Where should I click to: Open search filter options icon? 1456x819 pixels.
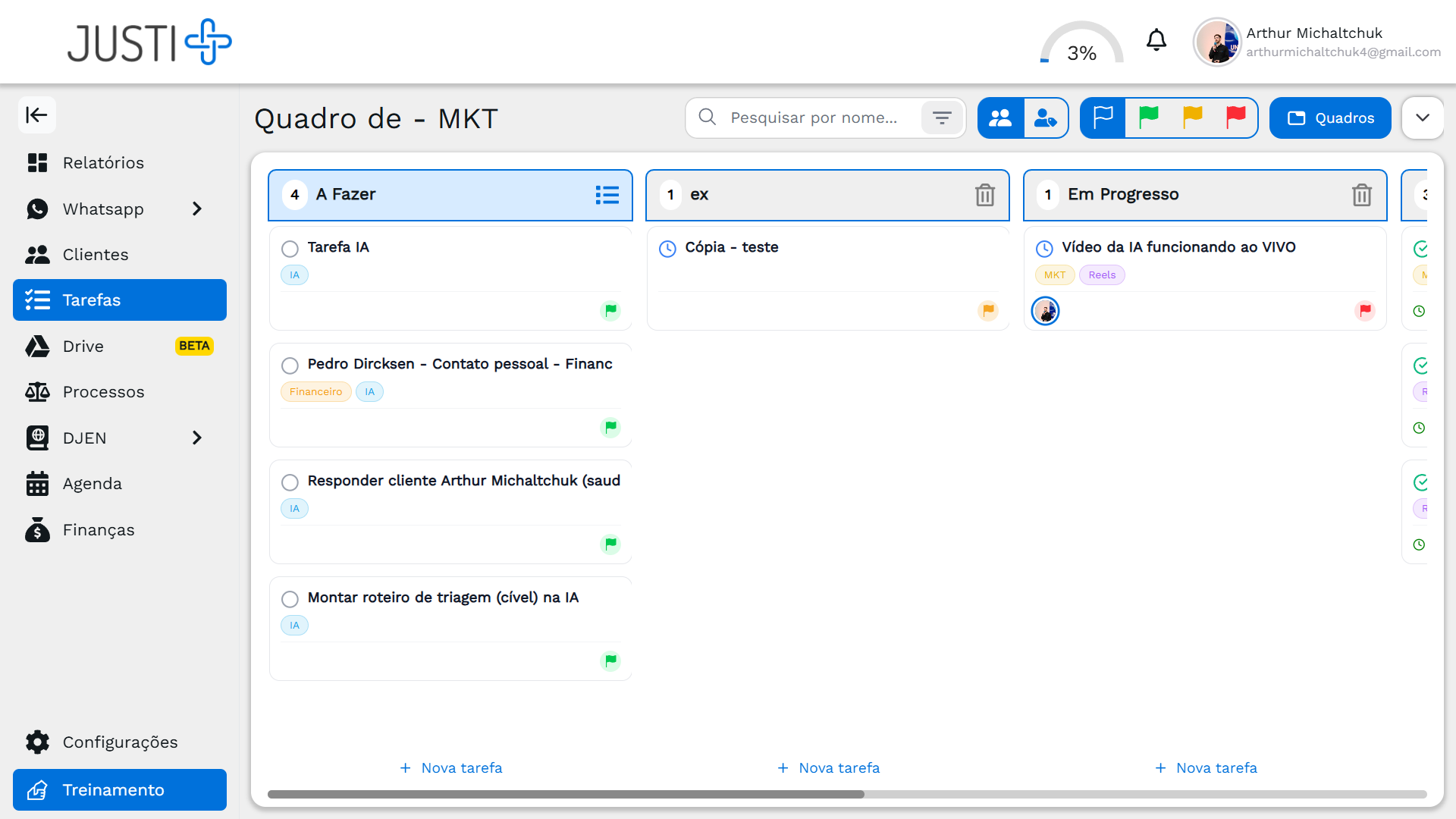[941, 118]
